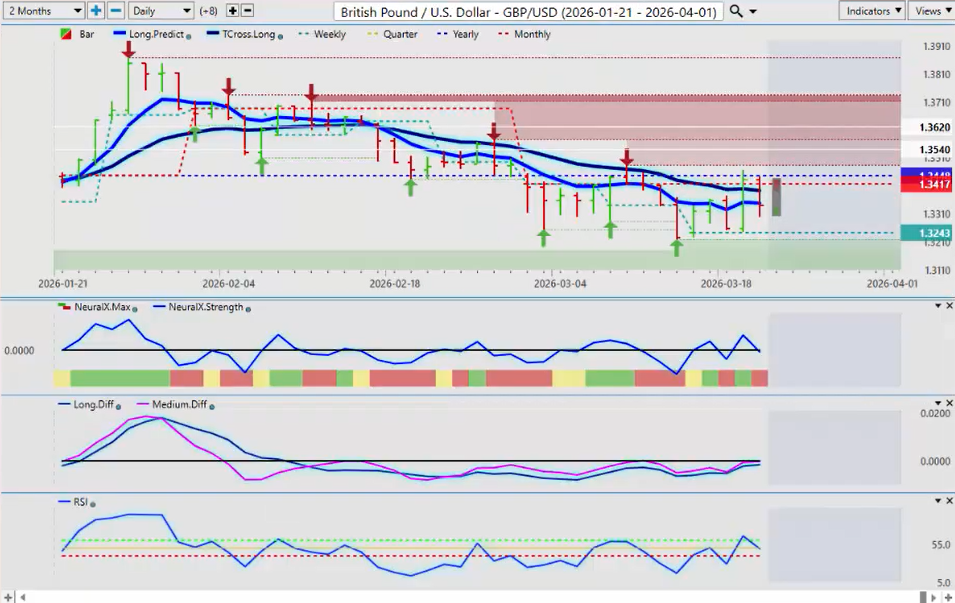955x603 pixels.
Task: Toggle the Long.Predict line legend item
Action: click(150, 34)
